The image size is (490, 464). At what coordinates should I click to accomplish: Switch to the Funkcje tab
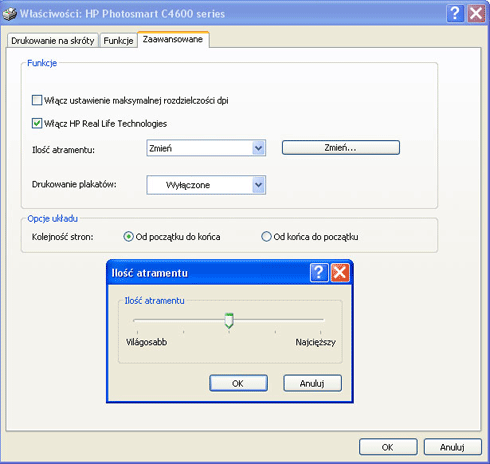tap(118, 41)
